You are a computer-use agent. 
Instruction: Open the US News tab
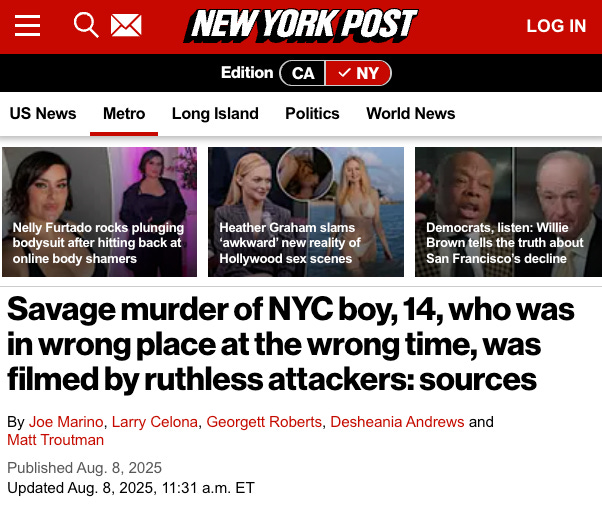(43, 114)
